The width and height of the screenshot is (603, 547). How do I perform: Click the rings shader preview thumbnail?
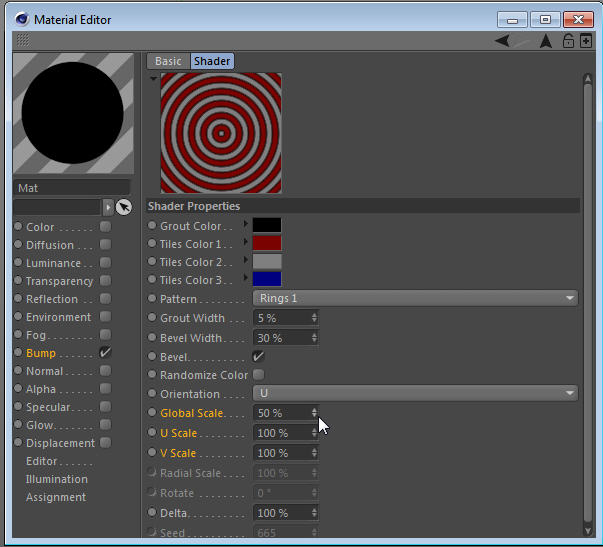point(221,133)
